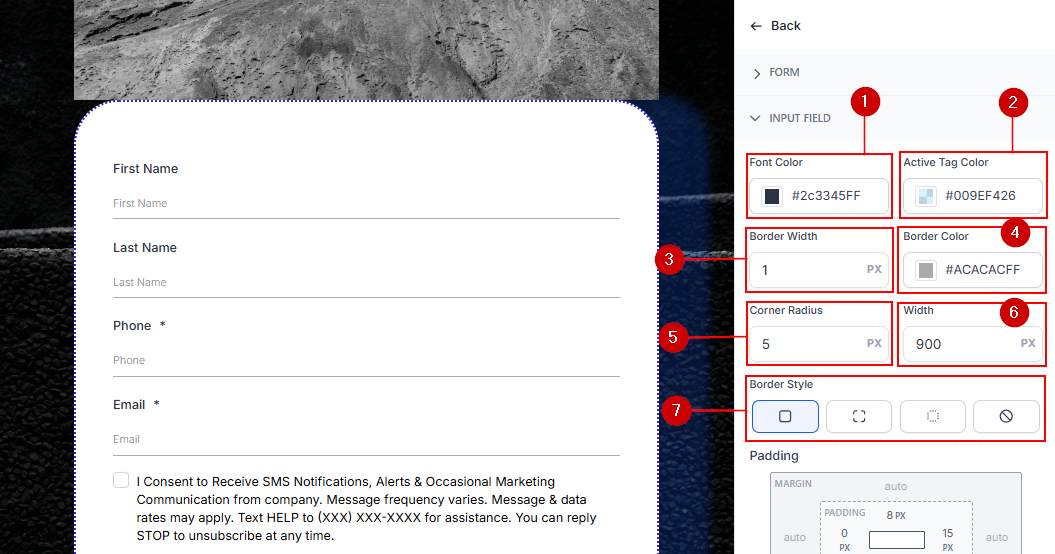
Task: Open the Active Tag Color swatch
Action: [x=926, y=196]
